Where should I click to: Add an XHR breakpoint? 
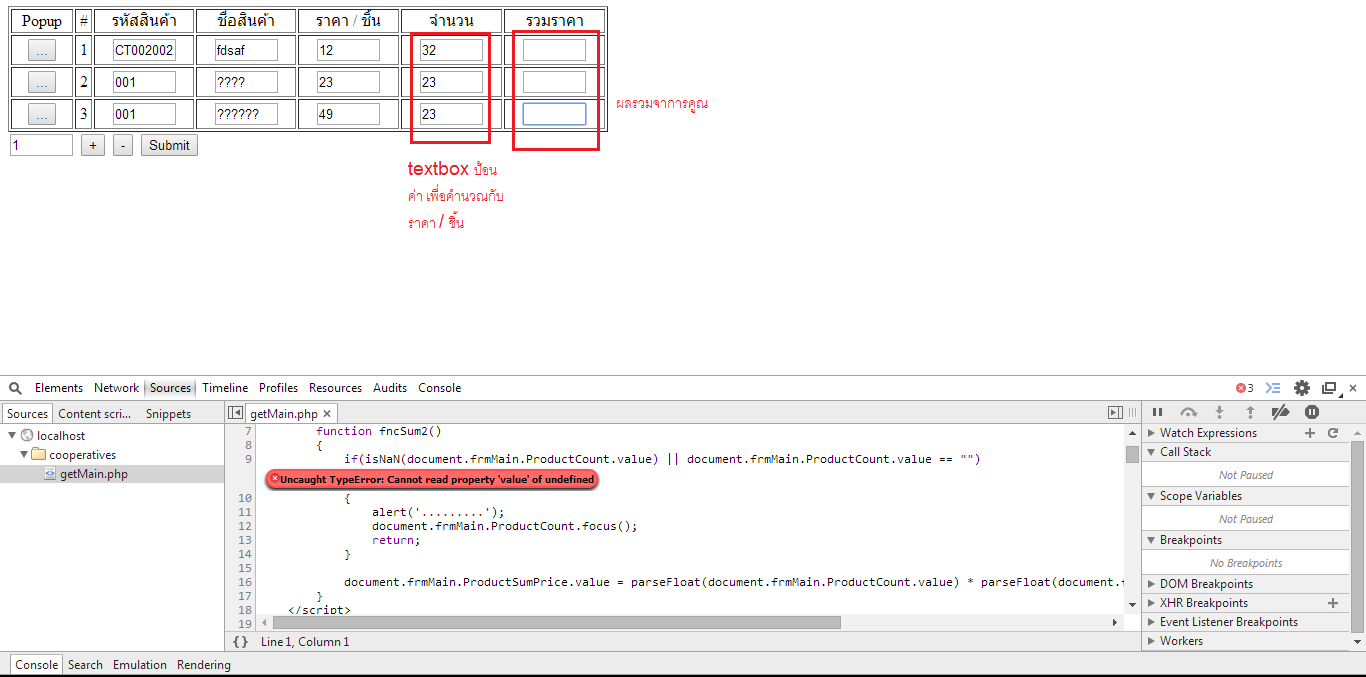click(x=1332, y=603)
